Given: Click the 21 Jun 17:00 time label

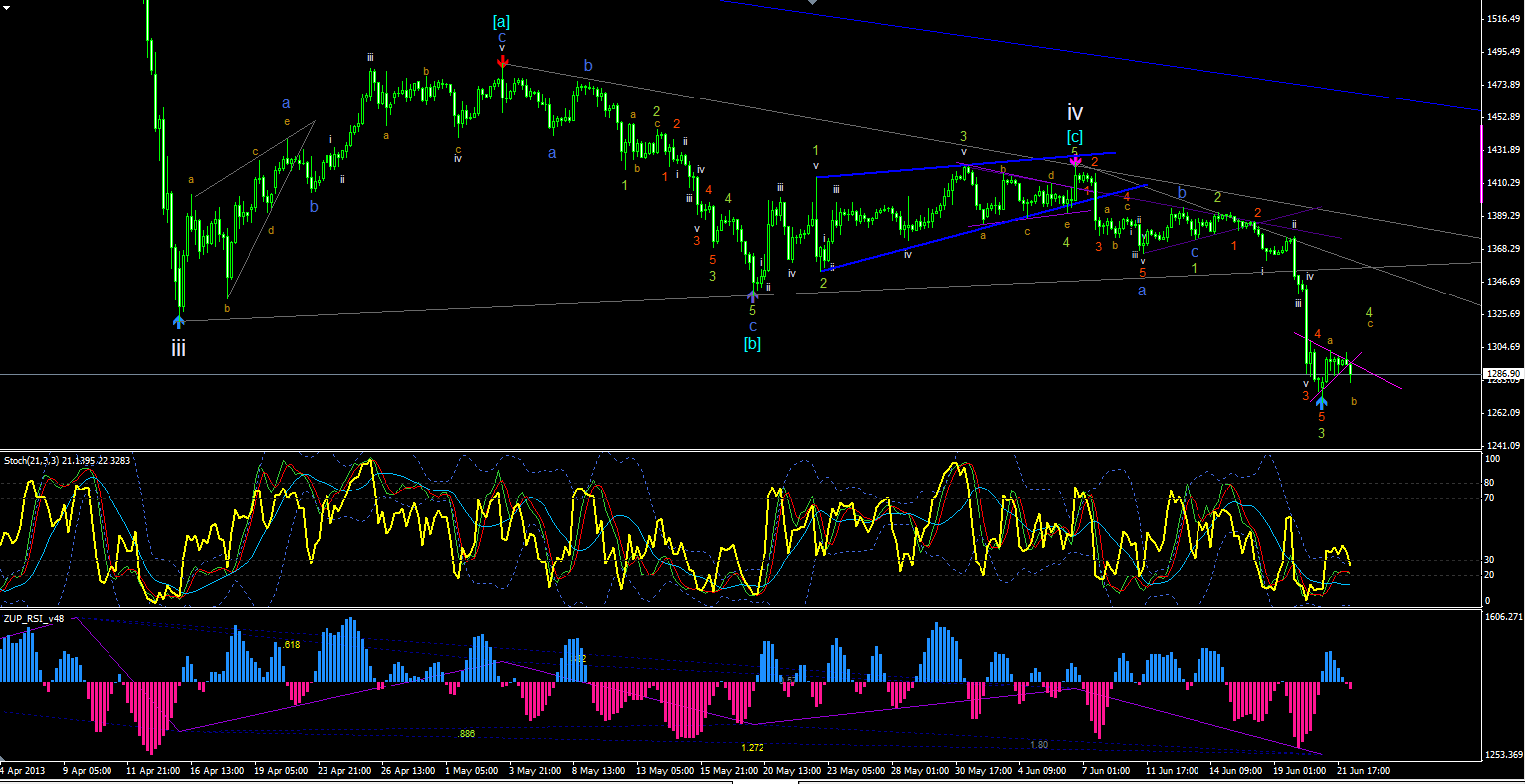Looking at the screenshot, I should [1363, 770].
